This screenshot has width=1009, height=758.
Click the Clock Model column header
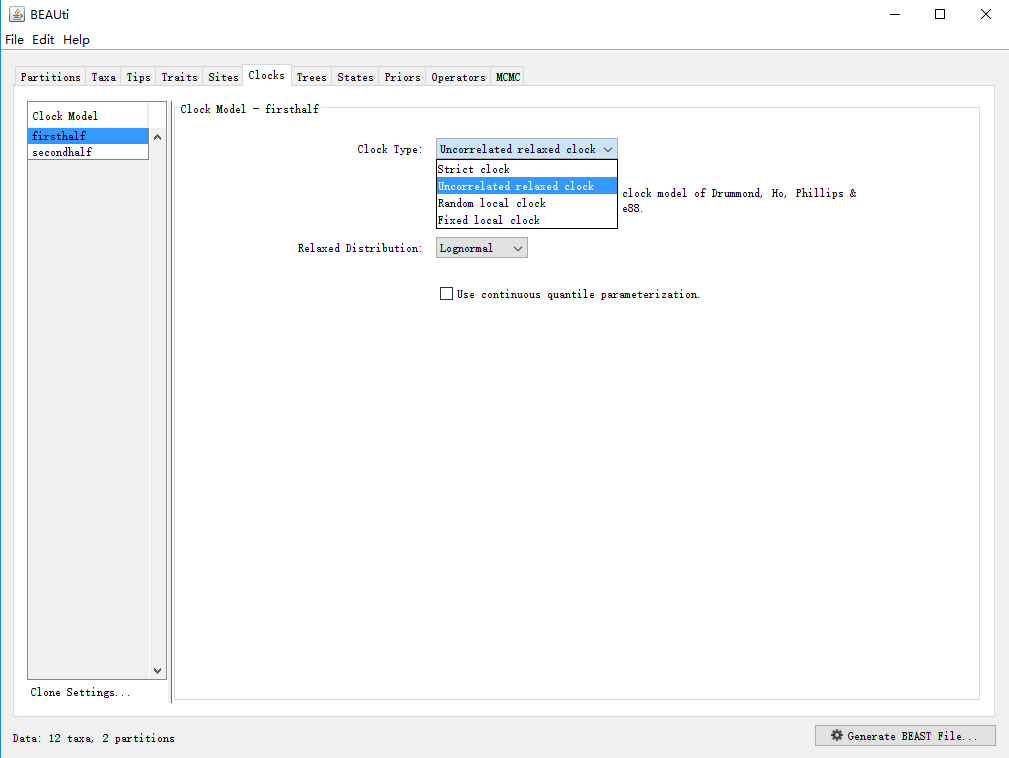click(88, 116)
